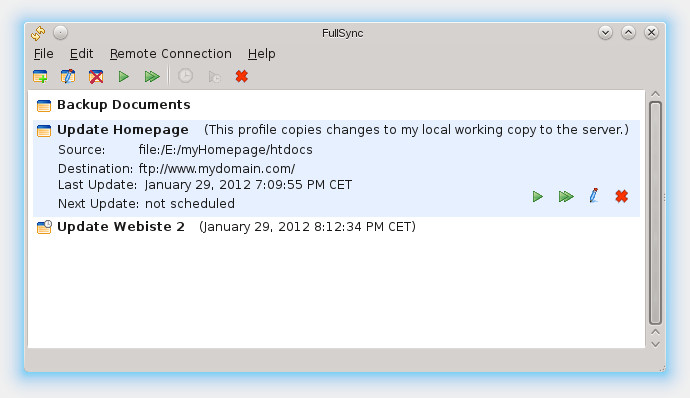This screenshot has width=690, height=398.
Task: Open the Edit menu
Action: tap(81, 54)
